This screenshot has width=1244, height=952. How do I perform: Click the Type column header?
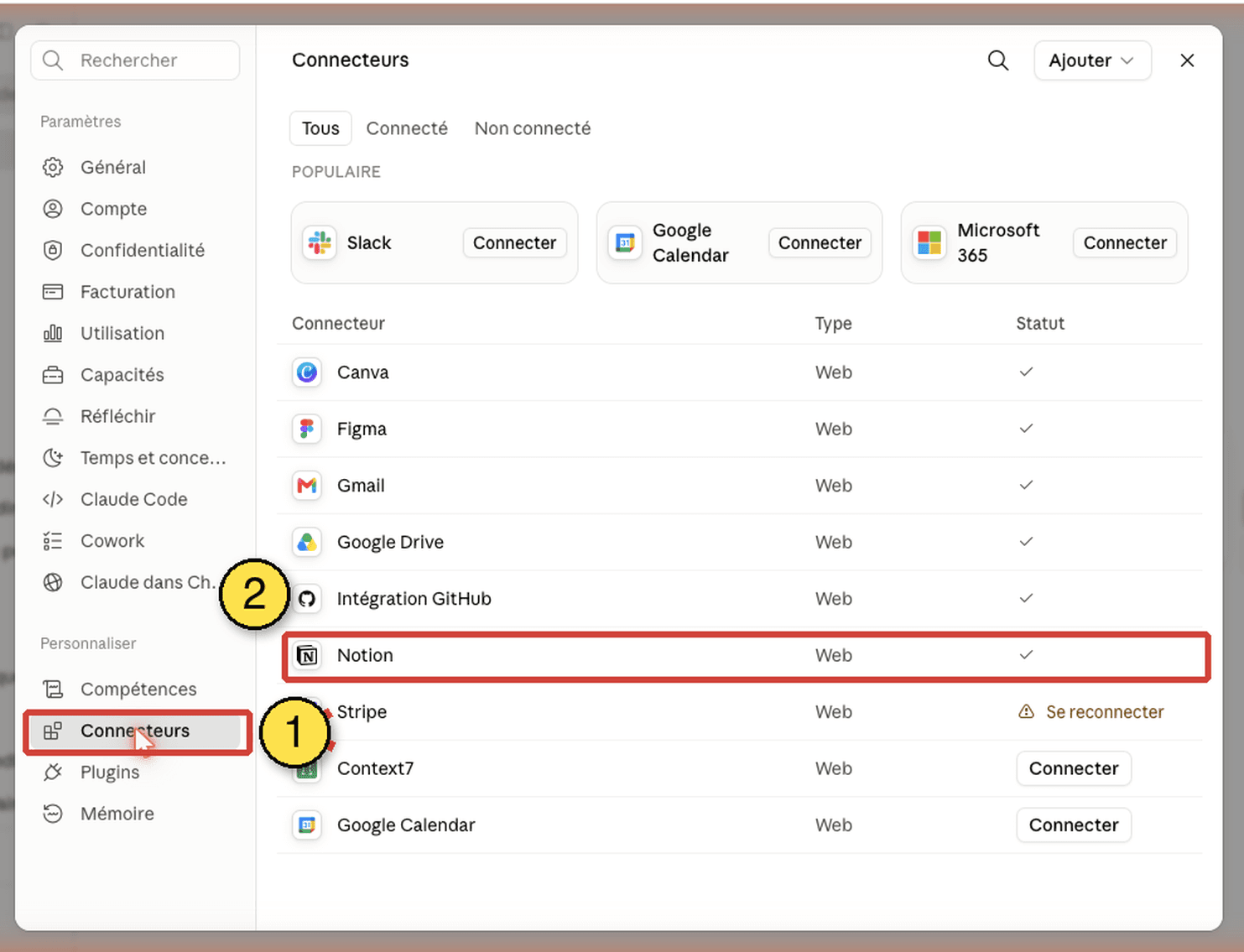click(833, 324)
